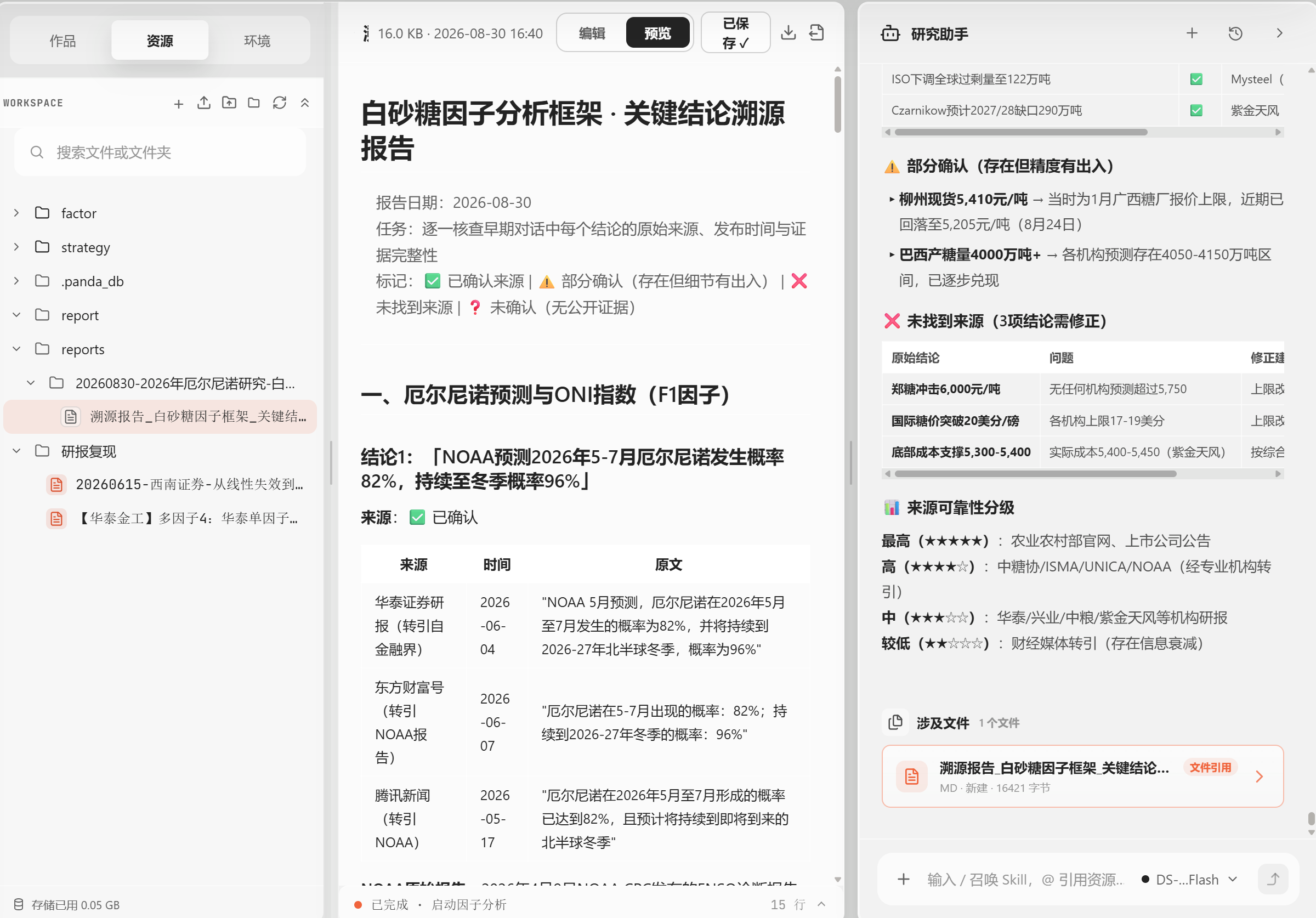The width and height of the screenshot is (1316, 918).
Task: Click the document preview vertical scrollbar
Action: (x=838, y=103)
